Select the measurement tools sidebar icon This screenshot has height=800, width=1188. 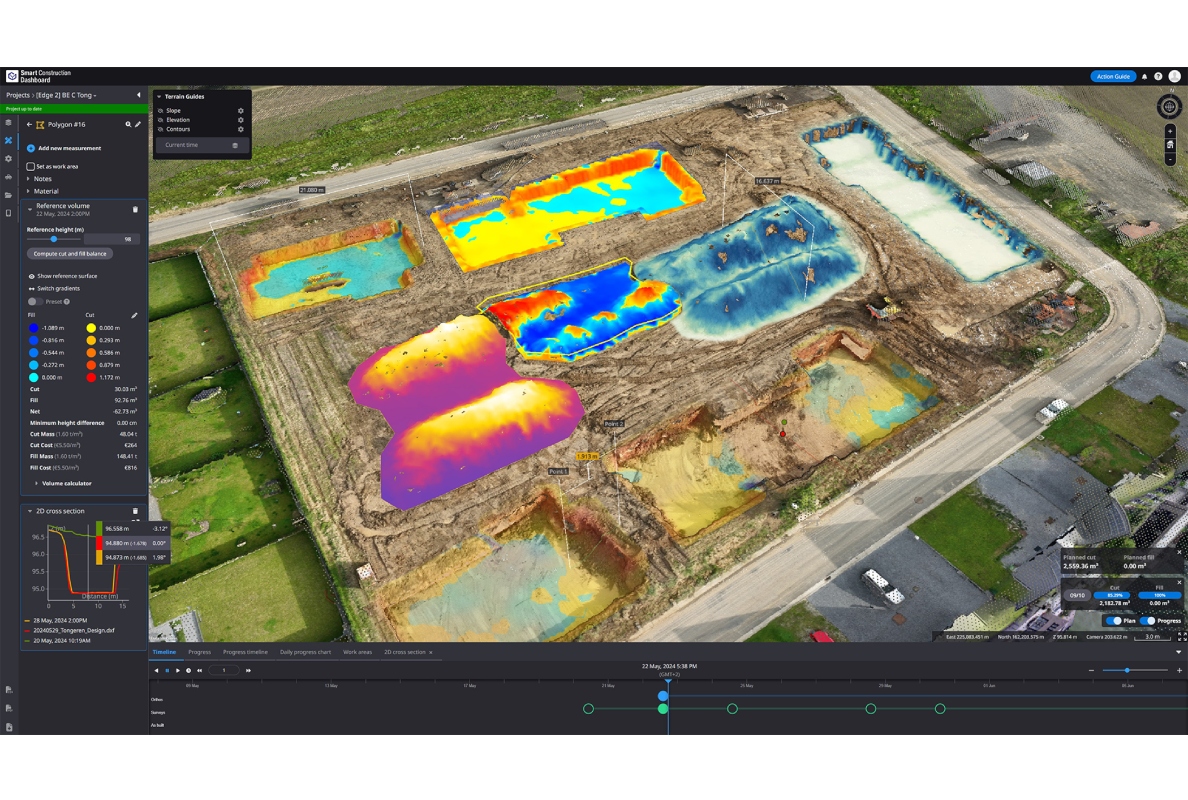pyautogui.click(x=8, y=141)
